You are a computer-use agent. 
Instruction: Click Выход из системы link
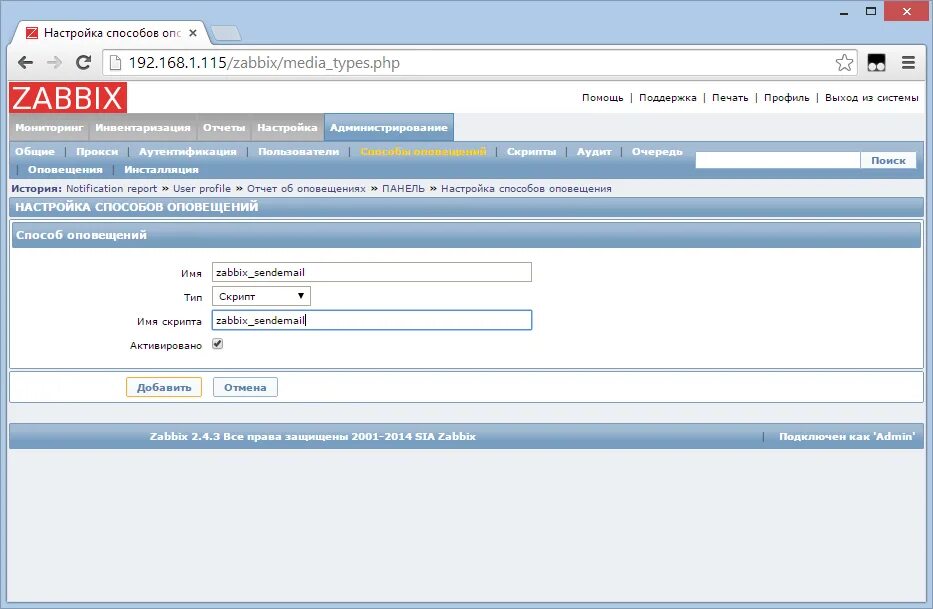(x=872, y=98)
